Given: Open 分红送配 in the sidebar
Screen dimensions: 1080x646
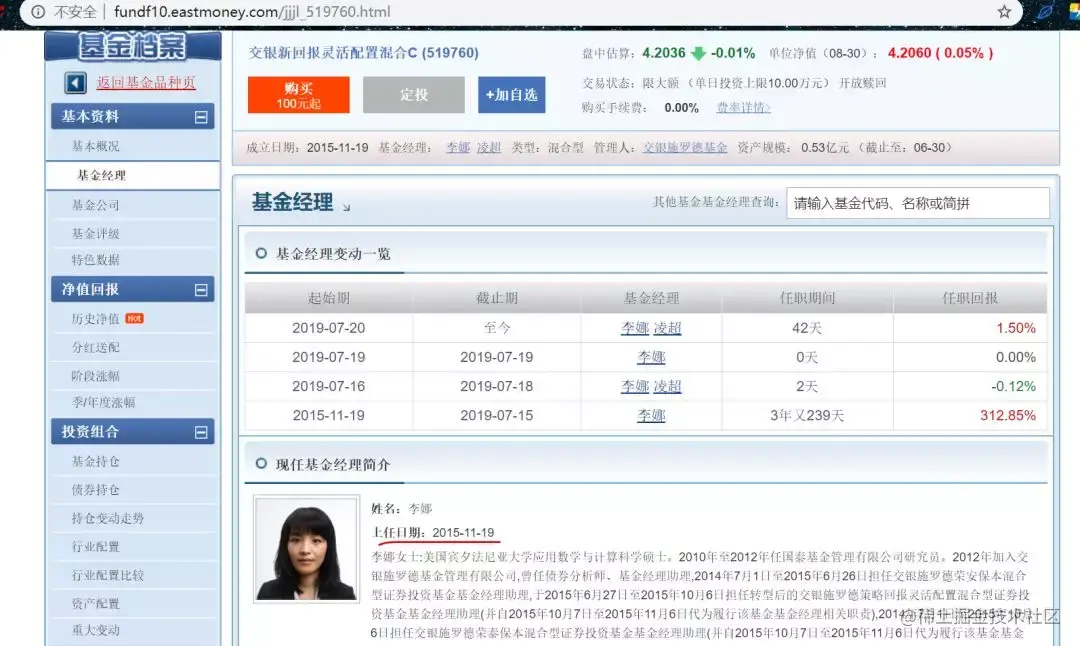Looking at the screenshot, I should pos(96,347).
